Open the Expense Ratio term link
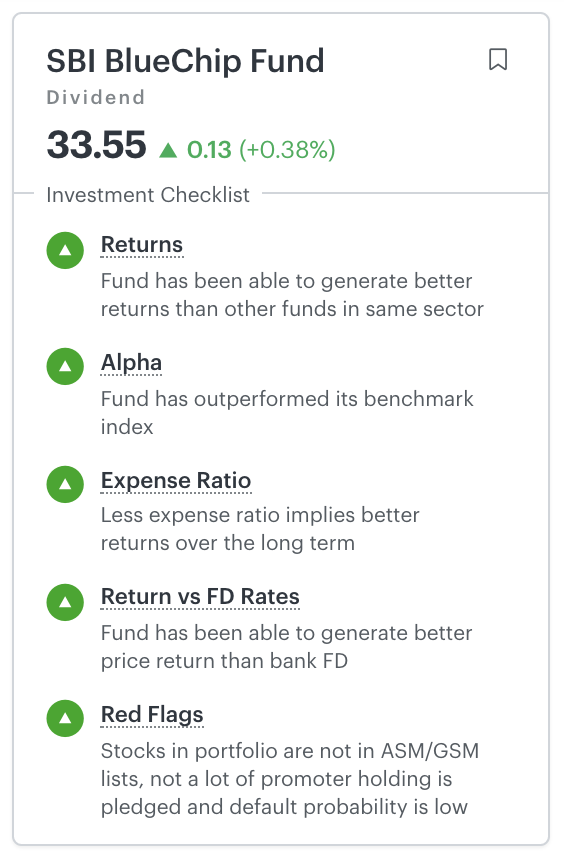The height and width of the screenshot is (858, 564). [176, 480]
